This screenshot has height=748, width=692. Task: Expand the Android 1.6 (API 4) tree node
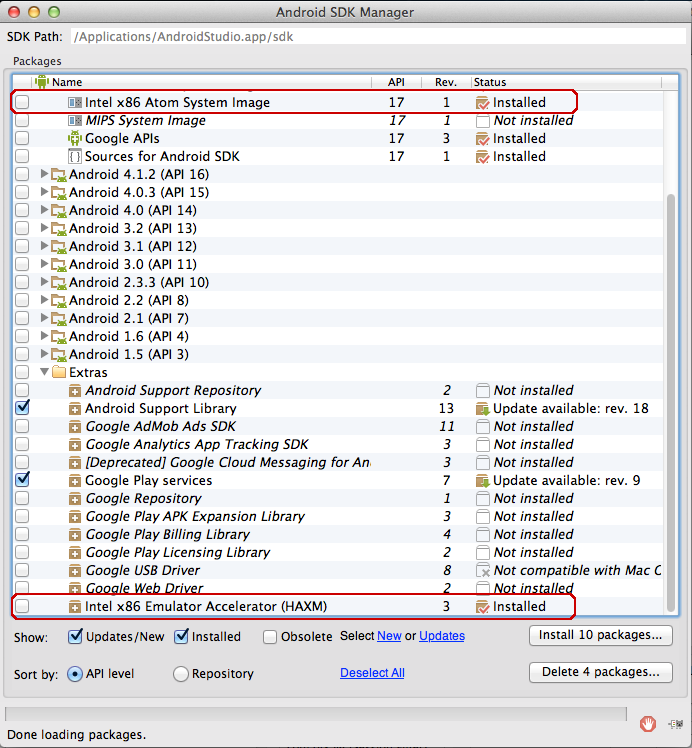click(44, 336)
